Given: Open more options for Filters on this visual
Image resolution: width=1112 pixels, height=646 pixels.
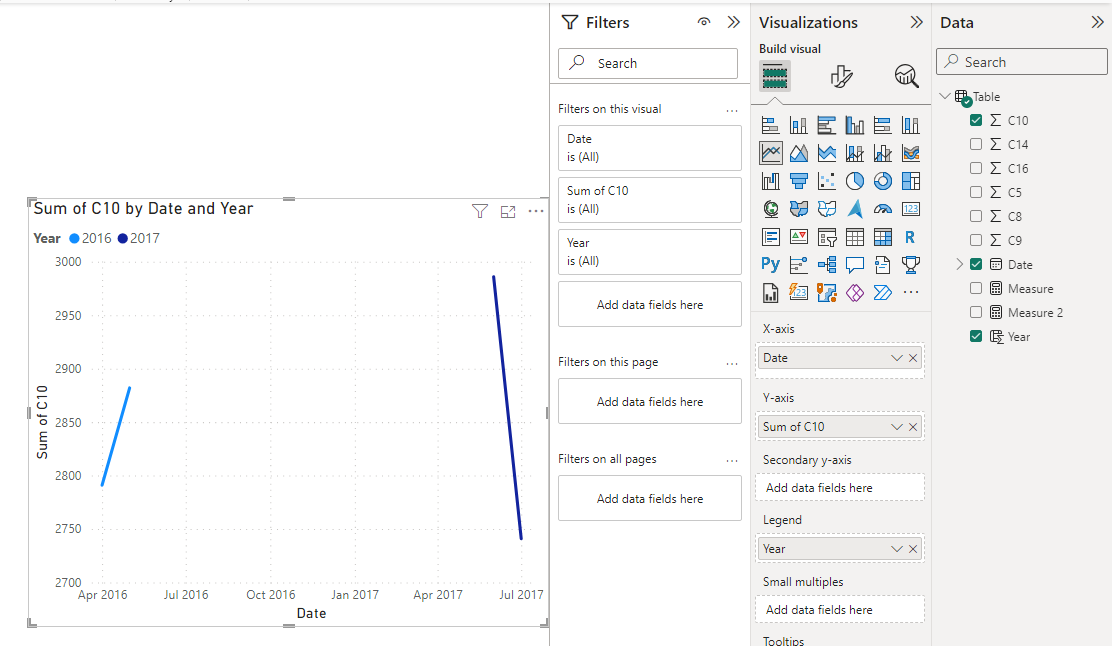Looking at the screenshot, I should pyautogui.click(x=732, y=110).
